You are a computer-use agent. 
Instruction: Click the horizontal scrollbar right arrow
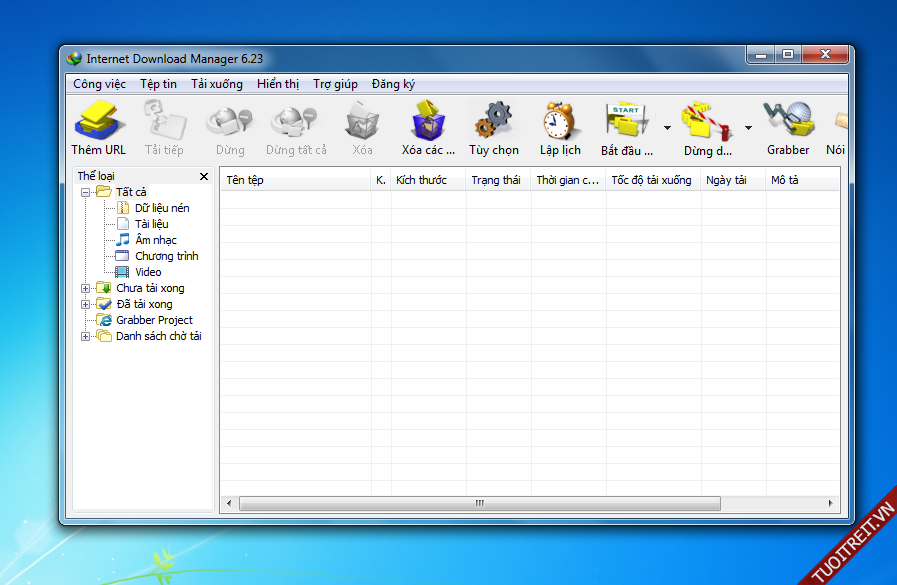click(831, 503)
